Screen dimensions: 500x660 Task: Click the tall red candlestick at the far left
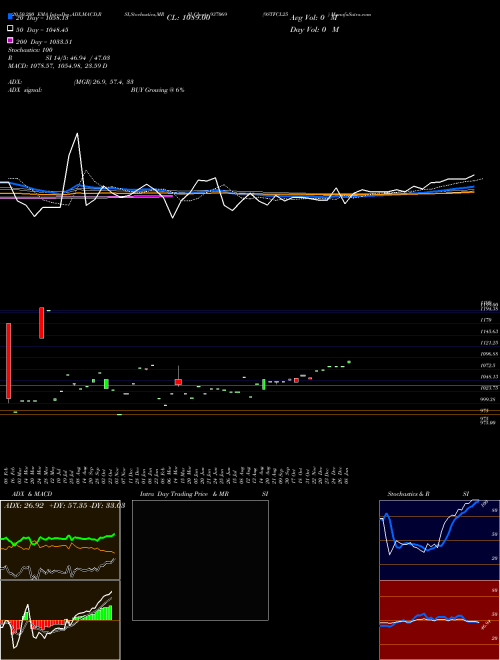click(8, 361)
